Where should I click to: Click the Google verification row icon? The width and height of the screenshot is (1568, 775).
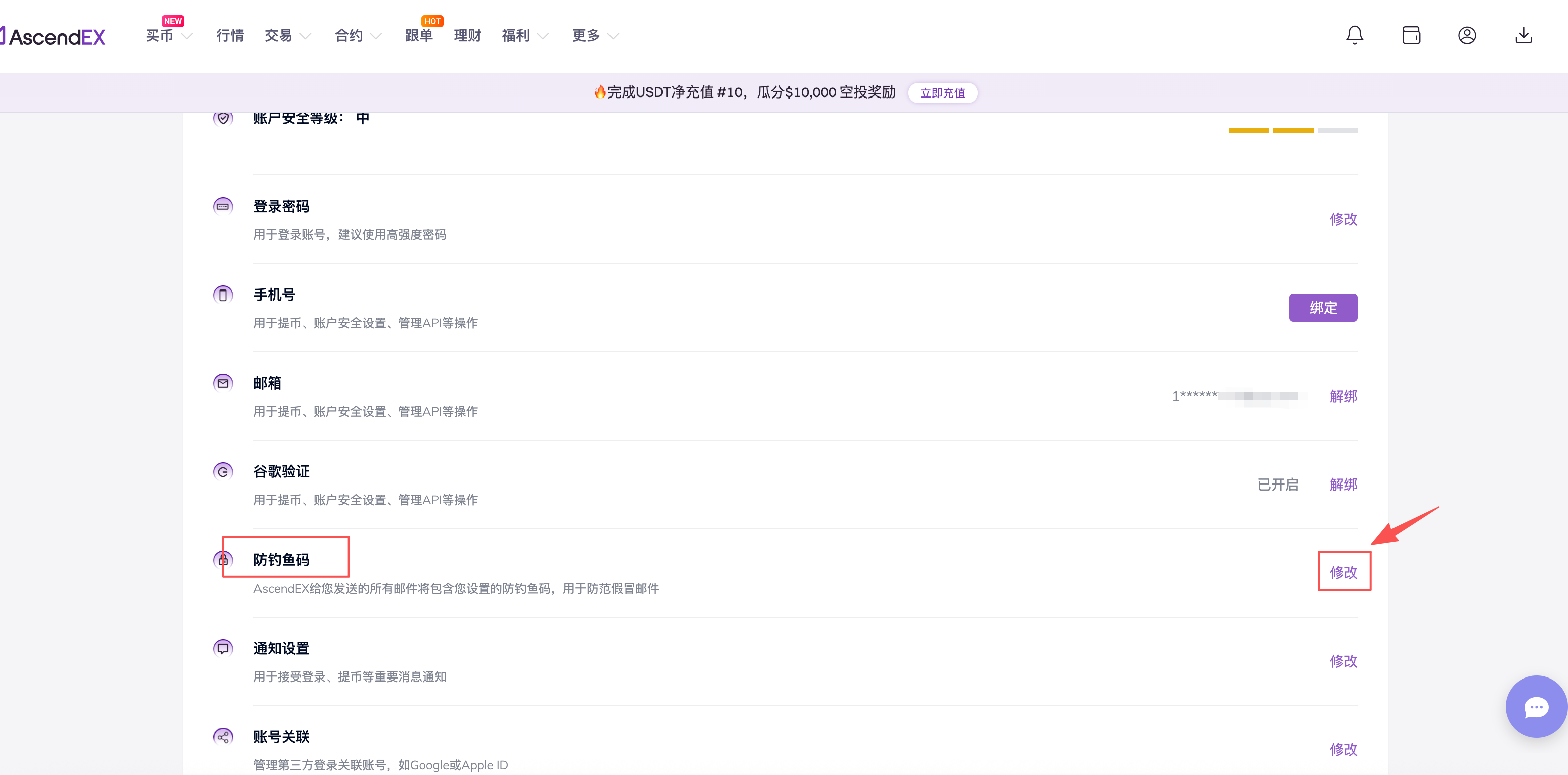pos(223,471)
